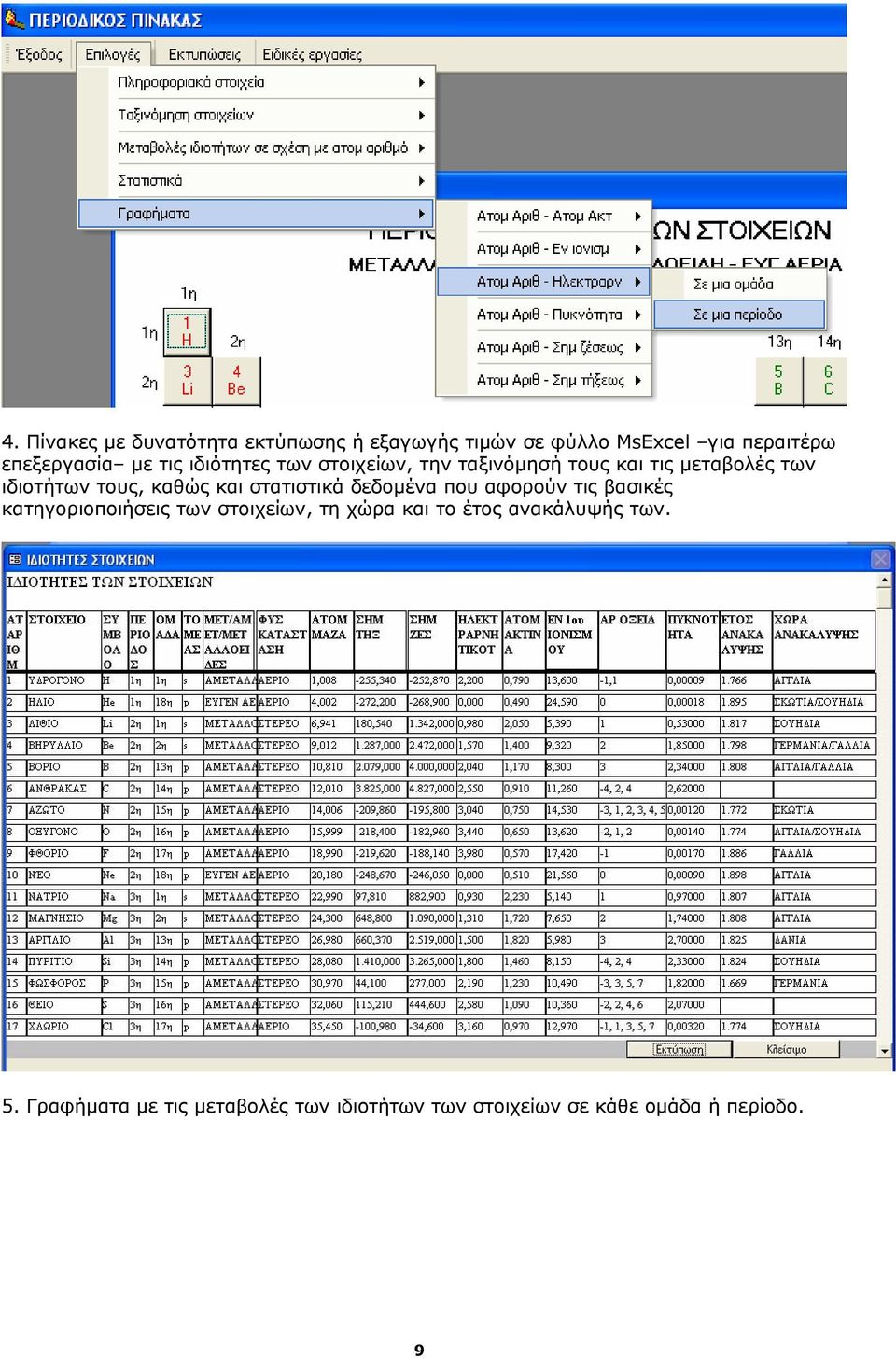896x1358 pixels.
Task: Click discovery country ΣΚΩΤΙΑ/ΣΟΥΗΔΙΑ
Action: (824, 703)
